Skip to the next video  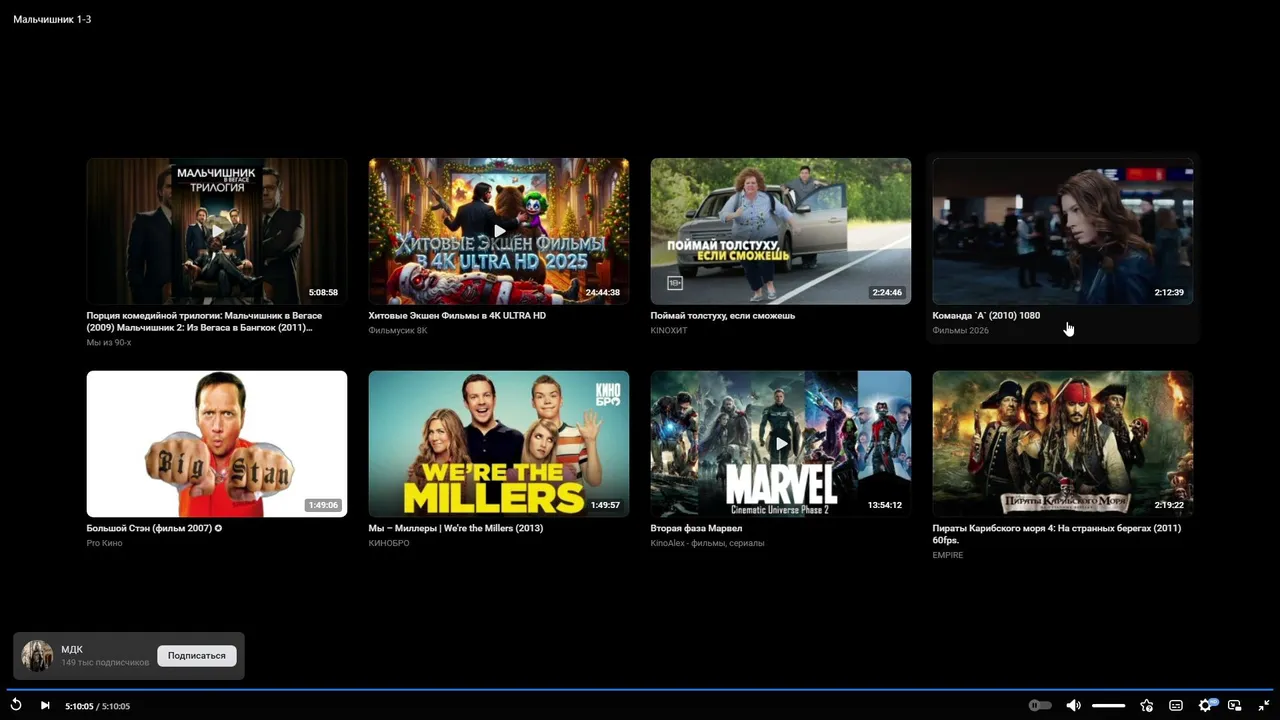click(x=45, y=705)
